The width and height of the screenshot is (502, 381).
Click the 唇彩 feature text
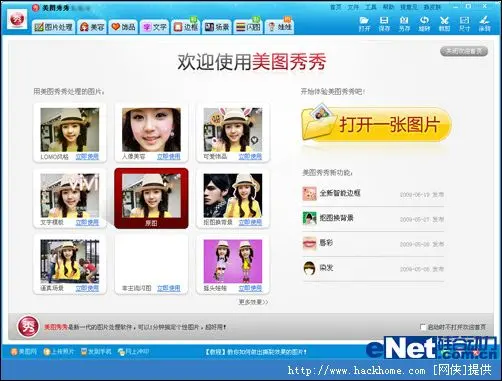coord(326,243)
